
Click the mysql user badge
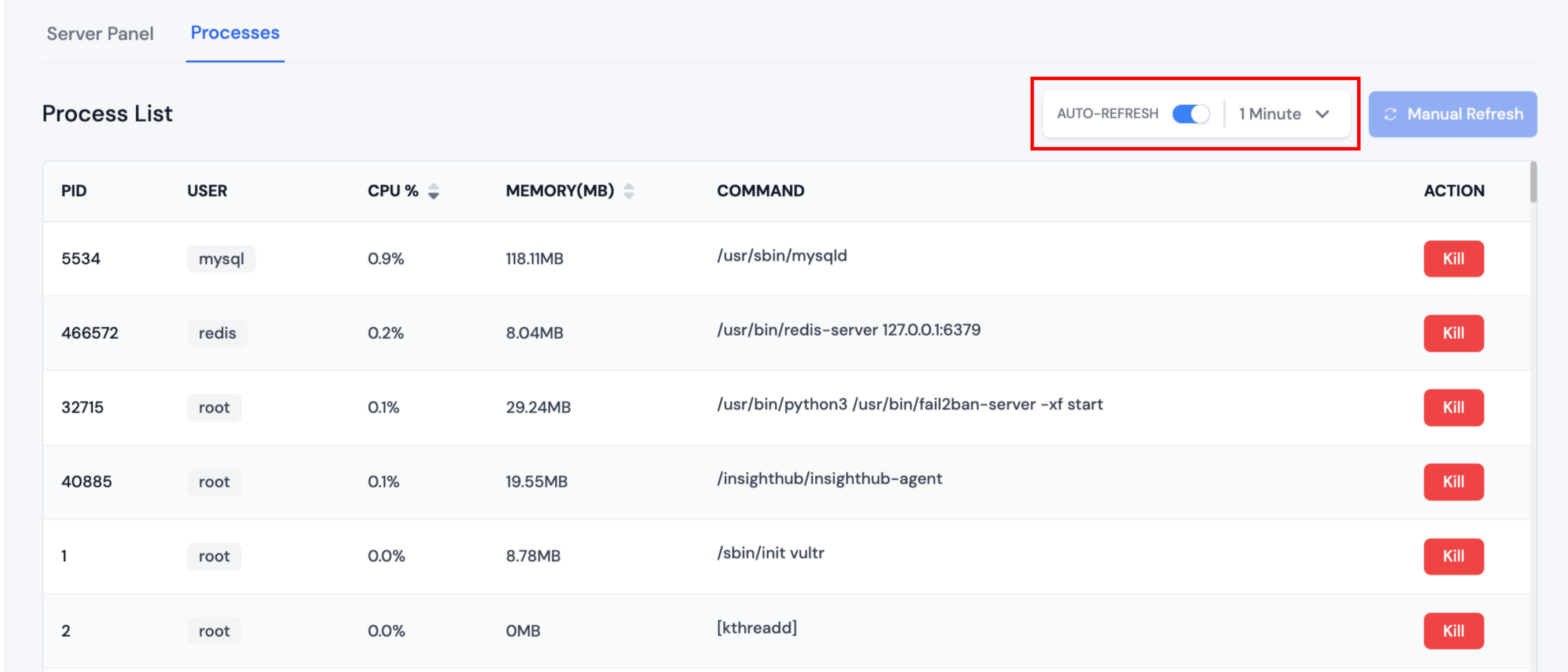coord(221,259)
